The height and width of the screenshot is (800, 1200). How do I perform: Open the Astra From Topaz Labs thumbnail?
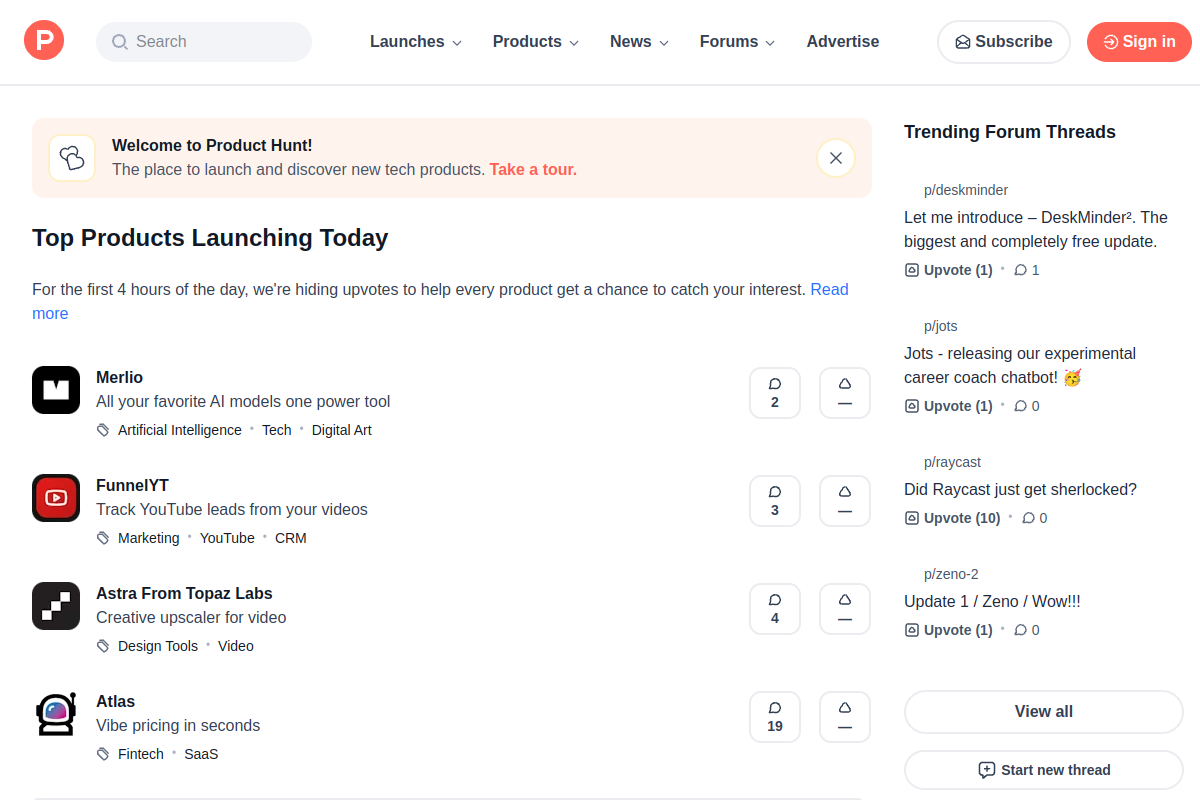[56, 606]
